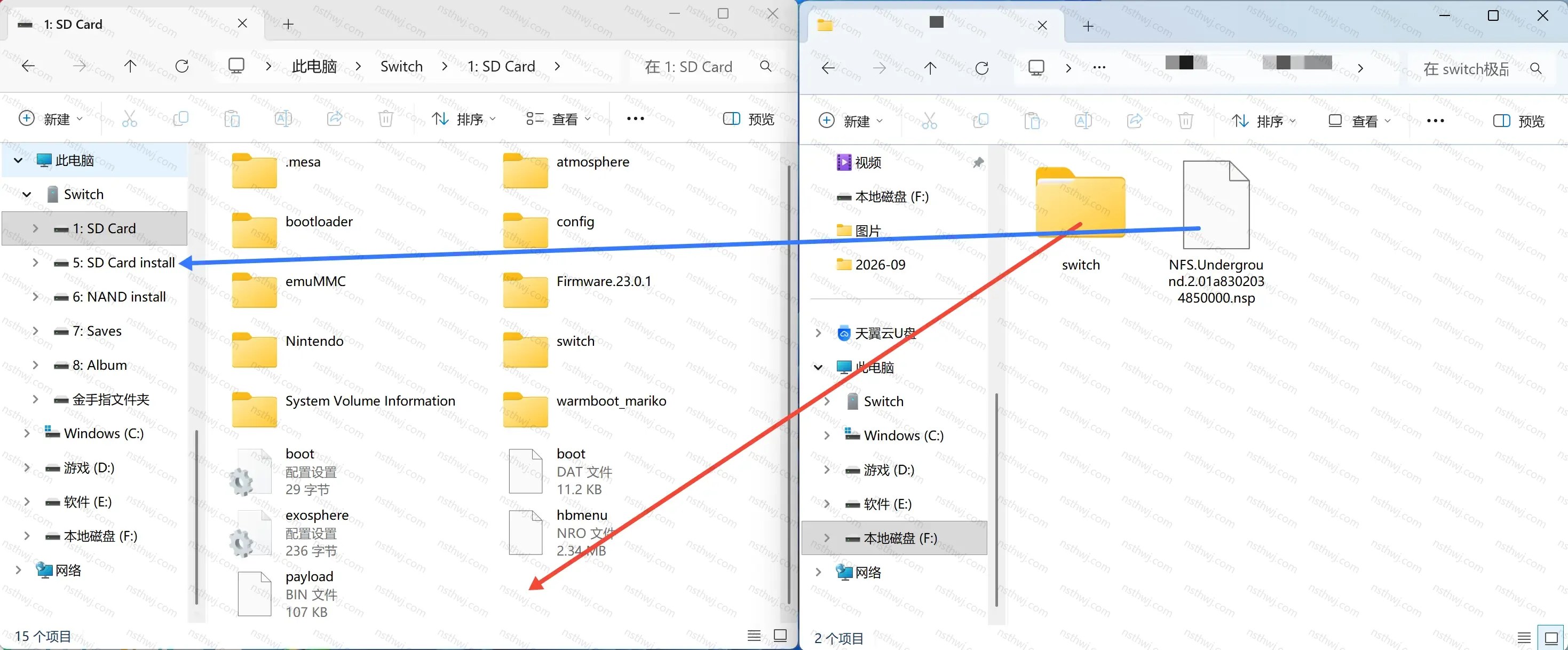Expand 本地磁盘 (F:) in left window tree
The height and width of the screenshot is (650, 1568).
(x=27, y=536)
